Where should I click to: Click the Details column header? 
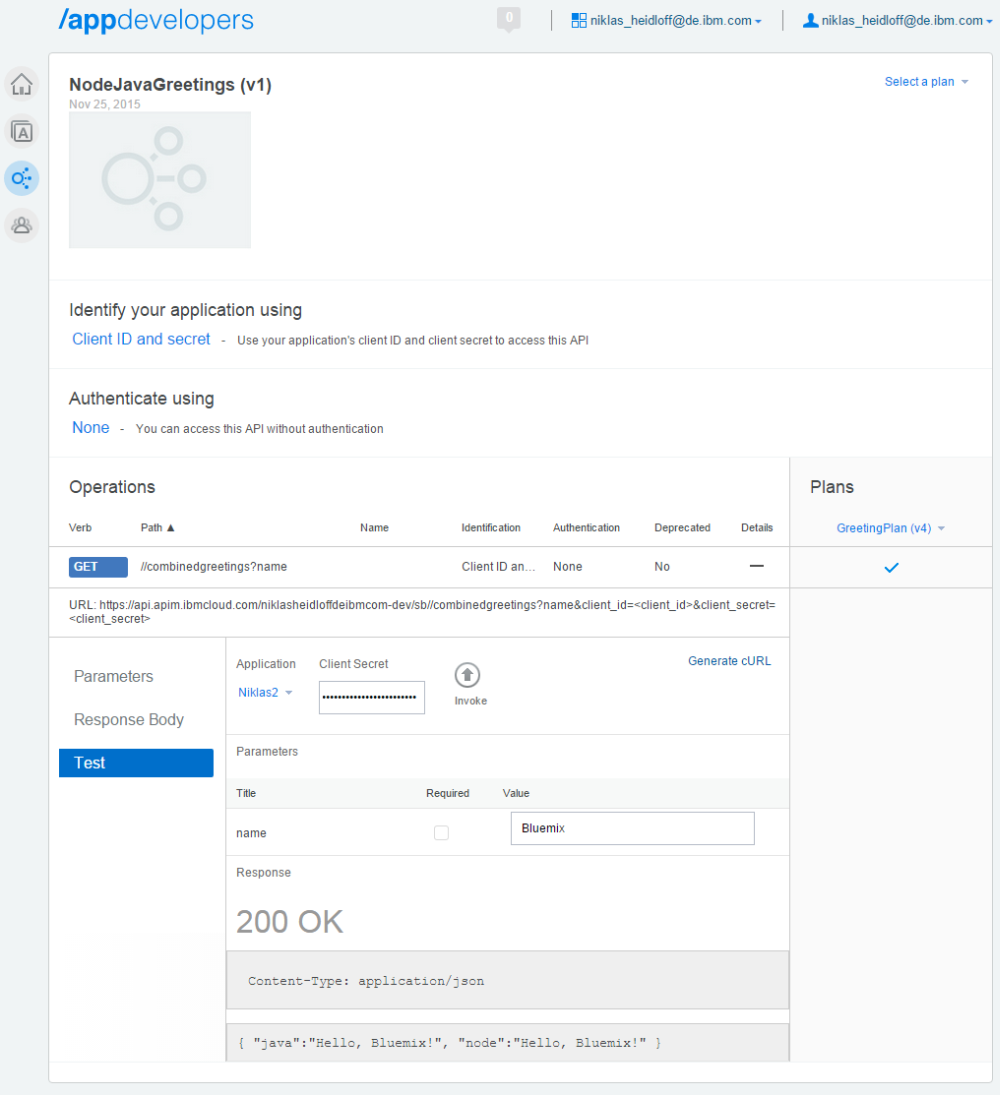[757, 527]
